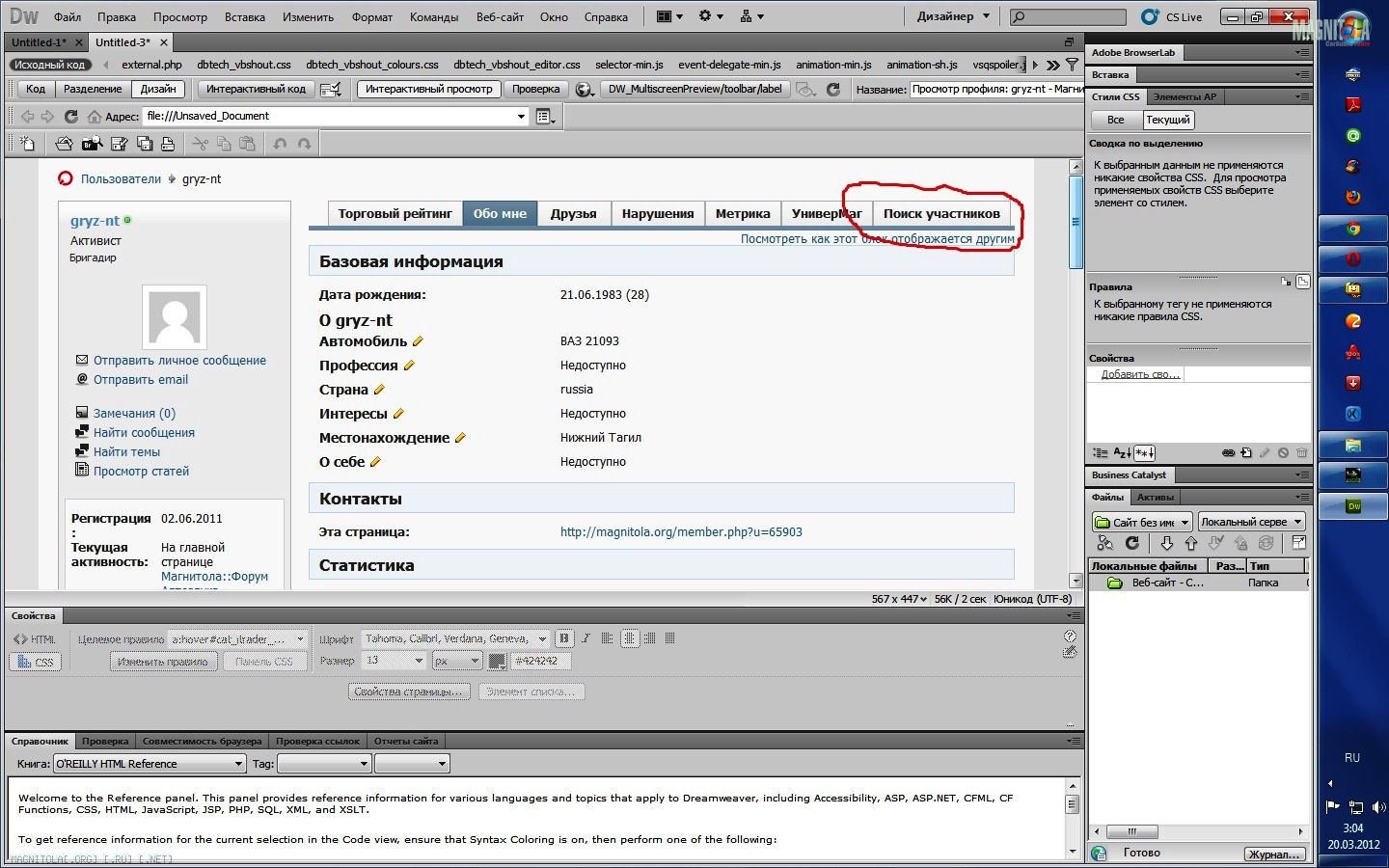
Task: Open the Файл menu
Action: click(68, 17)
